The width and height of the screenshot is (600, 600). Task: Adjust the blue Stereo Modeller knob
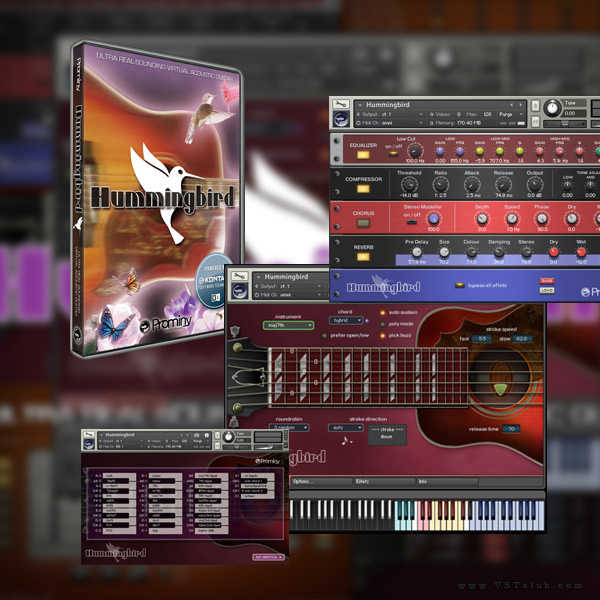[434, 219]
